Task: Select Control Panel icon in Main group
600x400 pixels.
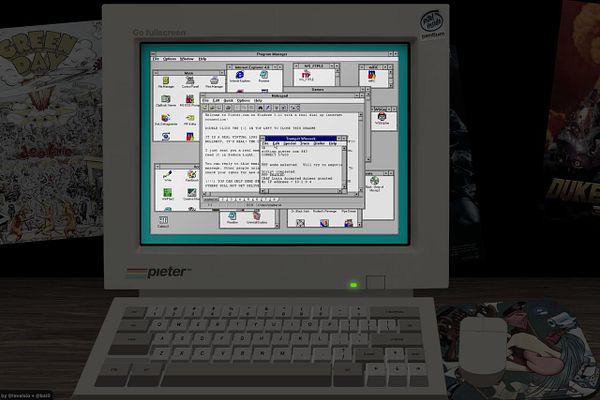Action: [x=190, y=82]
